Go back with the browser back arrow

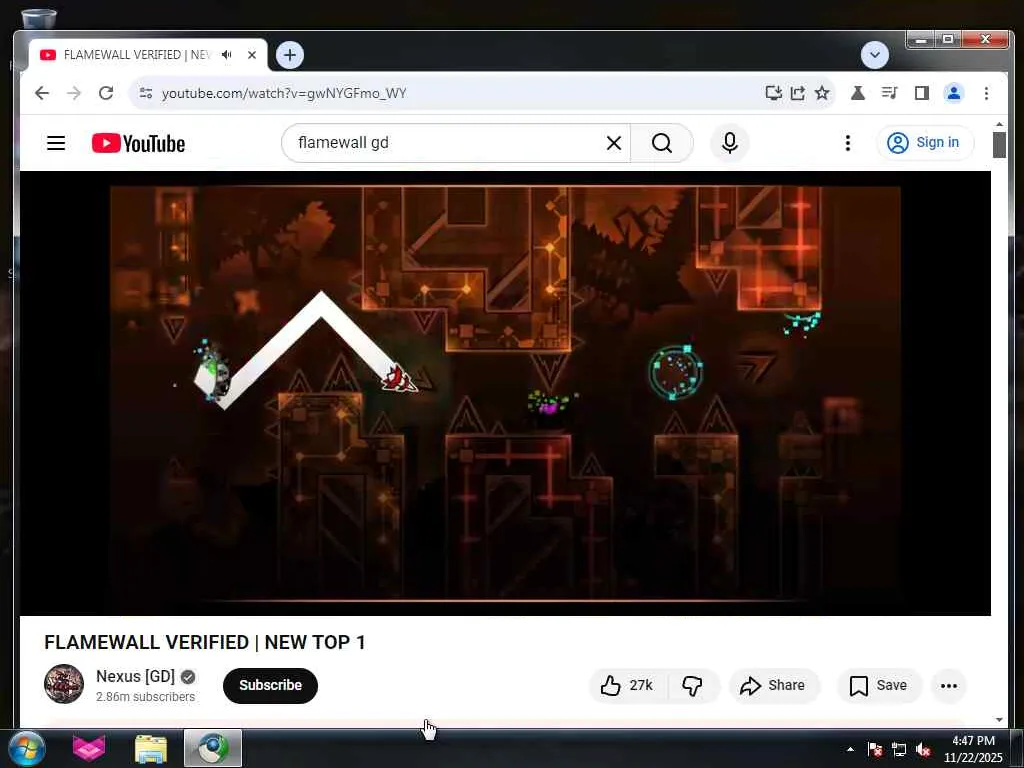point(42,93)
